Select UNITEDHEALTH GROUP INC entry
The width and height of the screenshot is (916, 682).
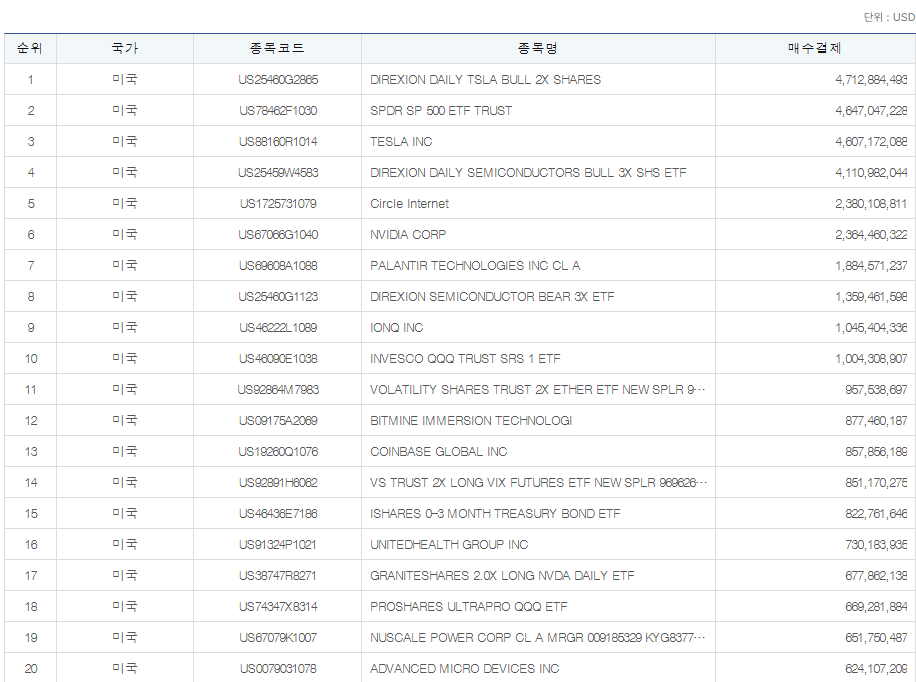[449, 544]
